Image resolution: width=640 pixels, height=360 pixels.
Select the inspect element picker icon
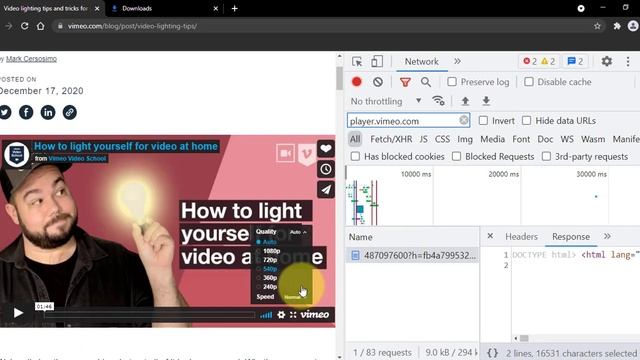[357, 62]
